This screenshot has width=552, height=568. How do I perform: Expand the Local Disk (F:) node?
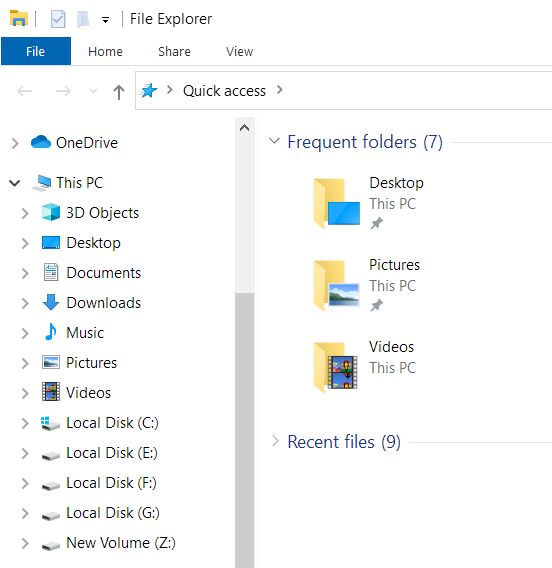point(25,484)
